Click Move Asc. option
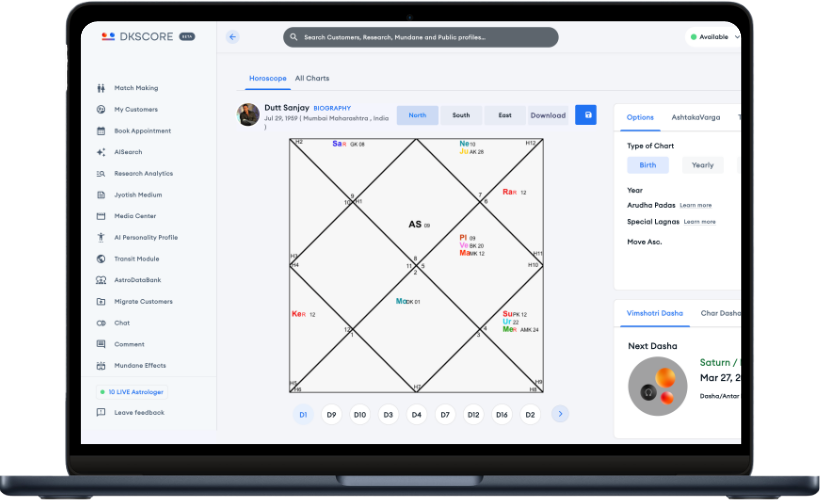 [644, 242]
